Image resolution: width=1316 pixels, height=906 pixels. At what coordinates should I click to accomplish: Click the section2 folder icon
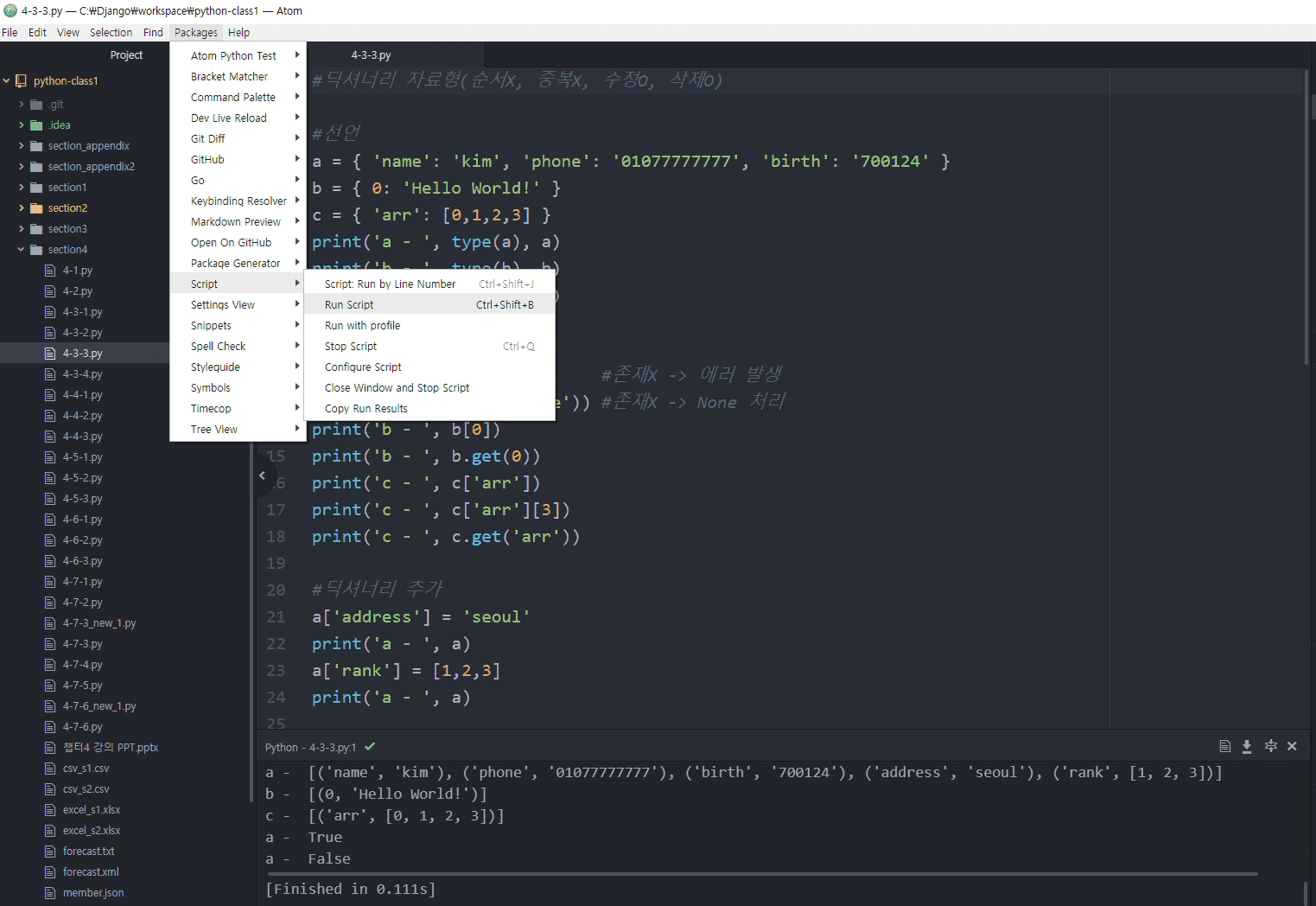point(36,208)
